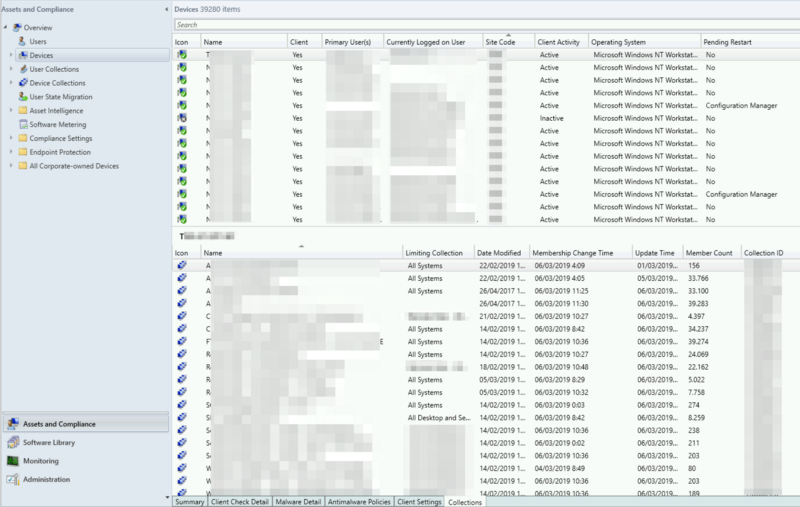
Task: Select device icon in Inactive row
Action: click(182, 118)
